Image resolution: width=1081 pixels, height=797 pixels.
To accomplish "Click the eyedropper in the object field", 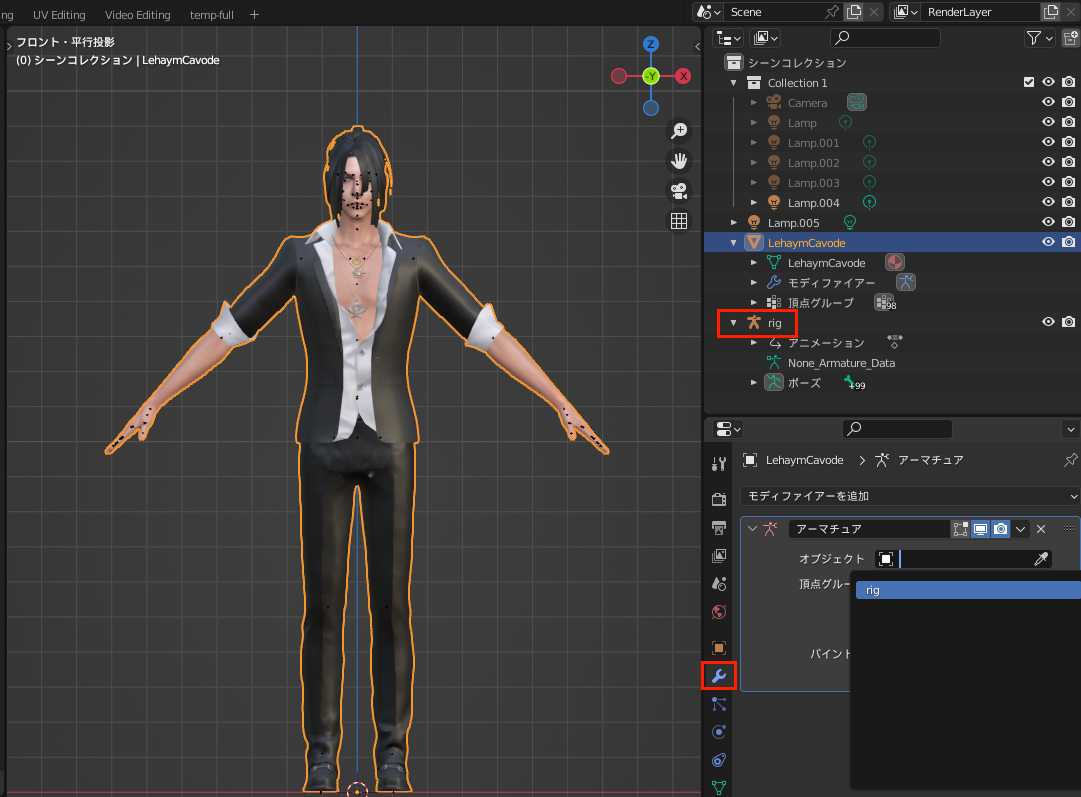I will tap(1040, 559).
